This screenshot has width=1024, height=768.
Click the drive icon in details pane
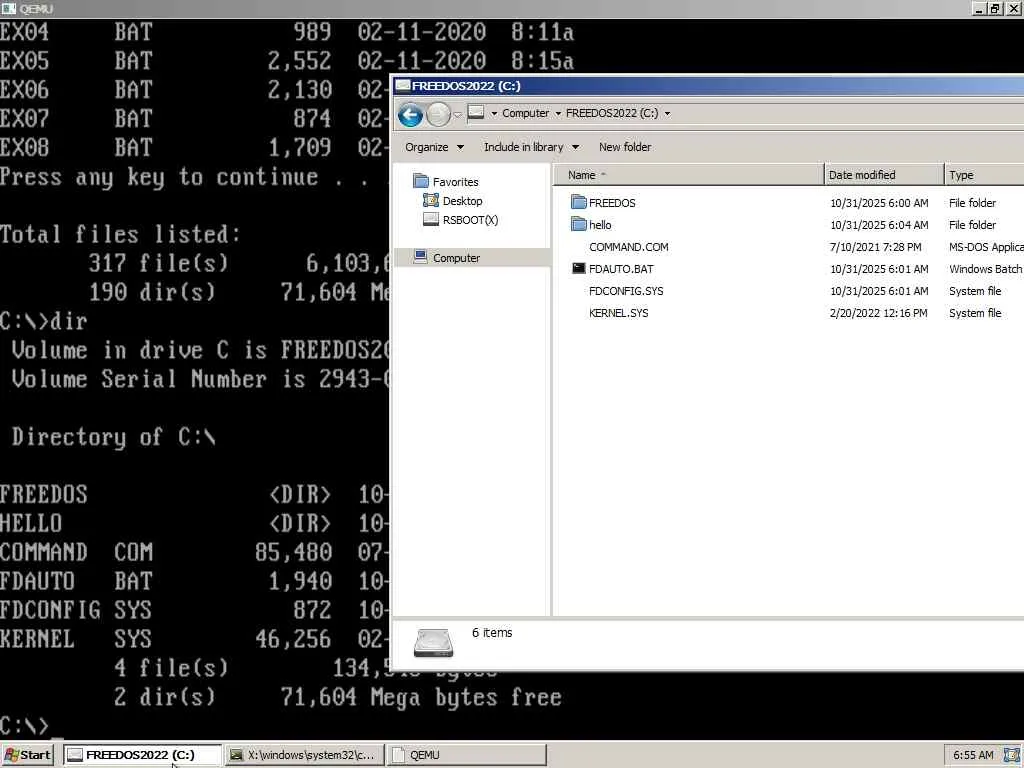pyautogui.click(x=433, y=643)
